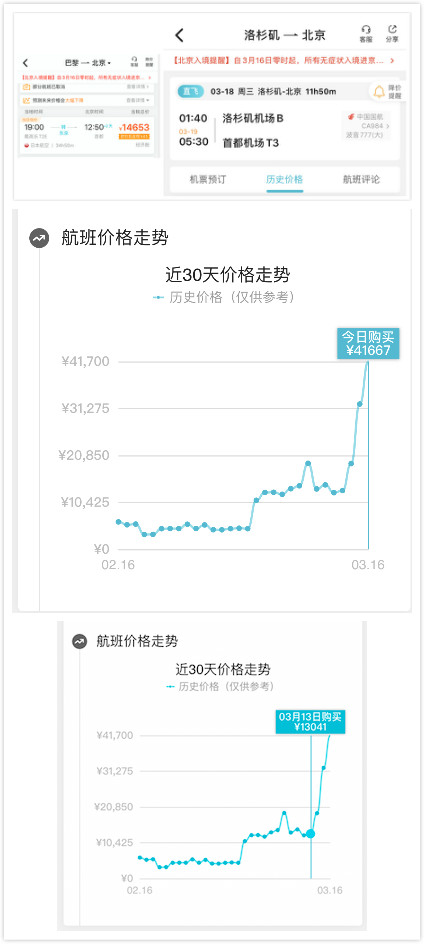Click the 今日购买 ¥41667 price label
Viewport: 424px width, 944px height.
tap(367, 343)
